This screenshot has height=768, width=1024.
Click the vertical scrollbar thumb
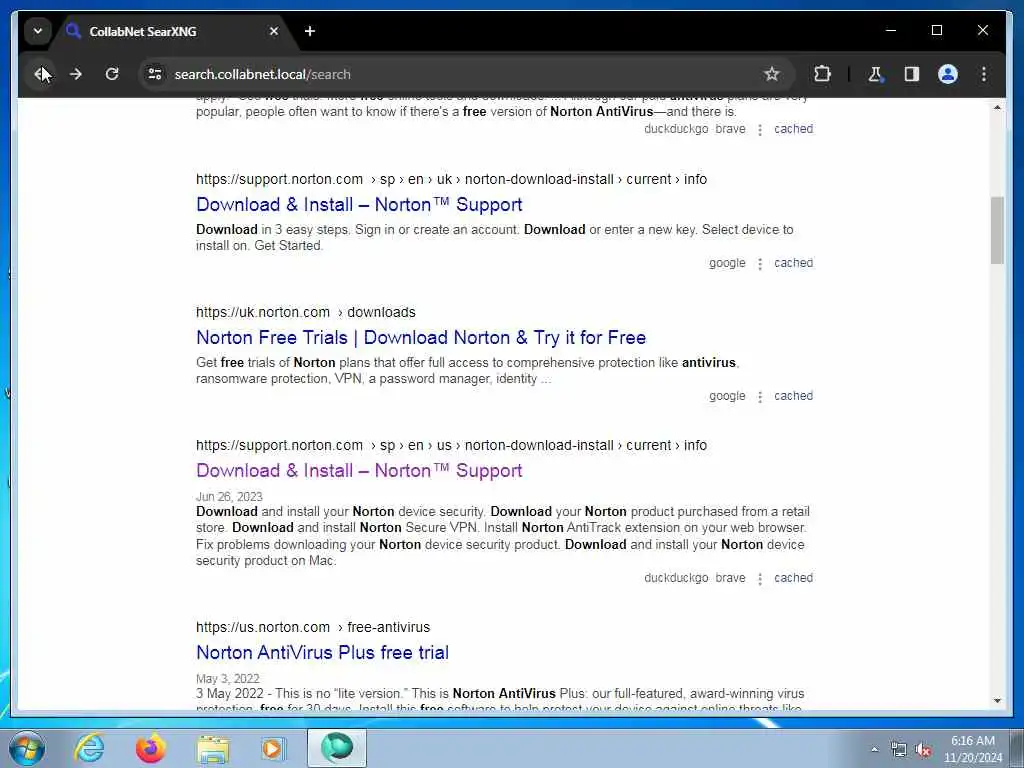(997, 230)
